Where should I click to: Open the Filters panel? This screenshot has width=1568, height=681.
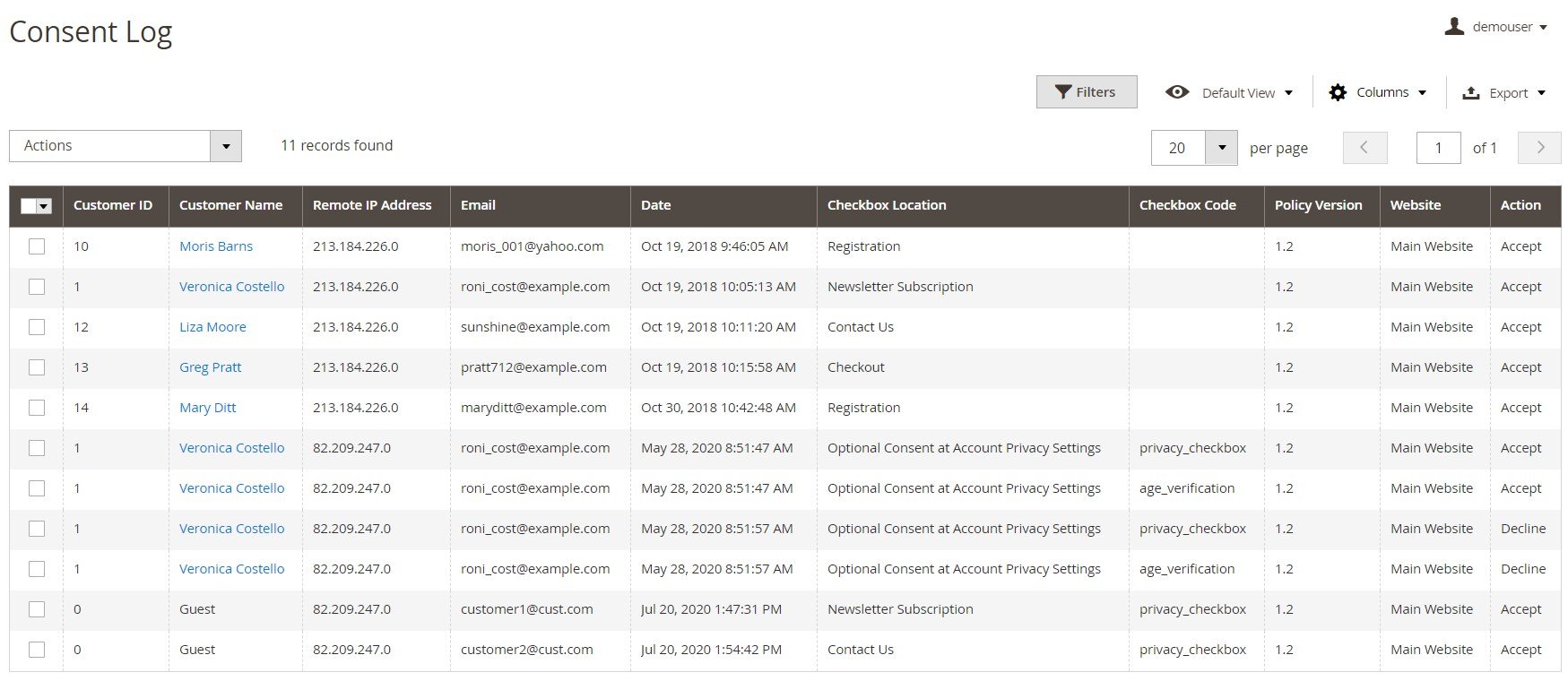[x=1087, y=92]
